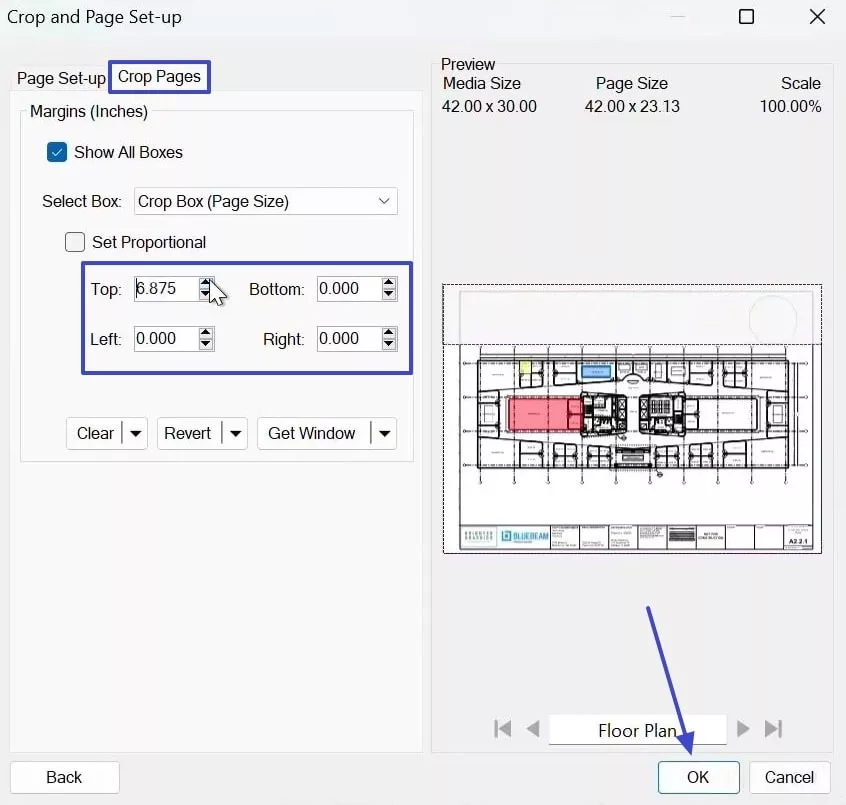The image size is (846, 805).
Task: Increment the Top margin value stepper
Action: point(205,283)
